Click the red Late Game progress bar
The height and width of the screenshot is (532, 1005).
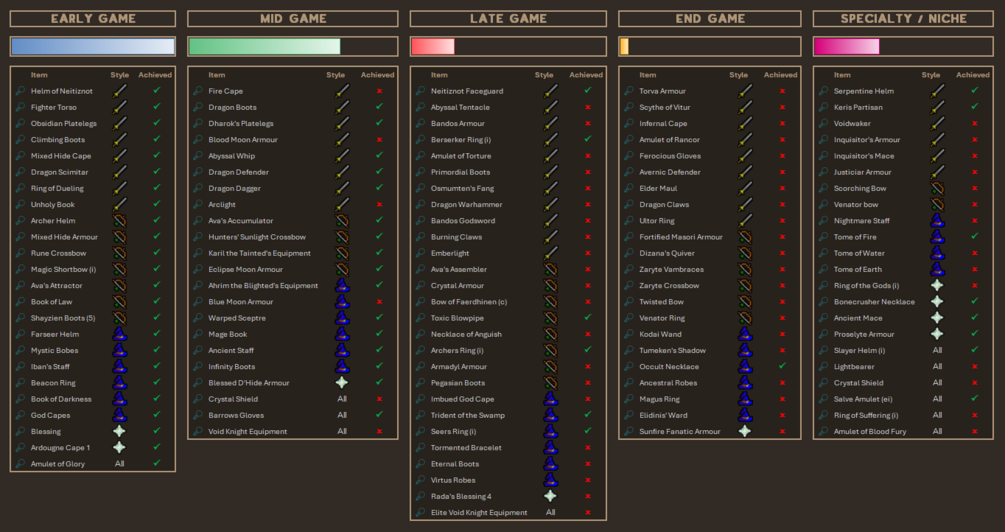click(x=433, y=46)
